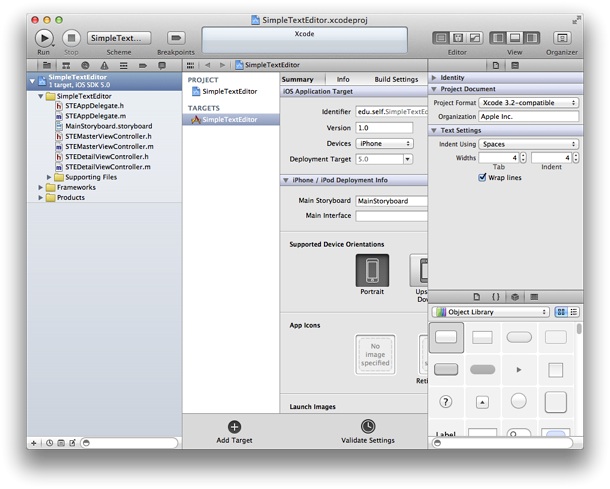Image resolution: width=610 pixels, height=489 pixels.
Task: Switch to the Build Settings tab
Action: 396,79
